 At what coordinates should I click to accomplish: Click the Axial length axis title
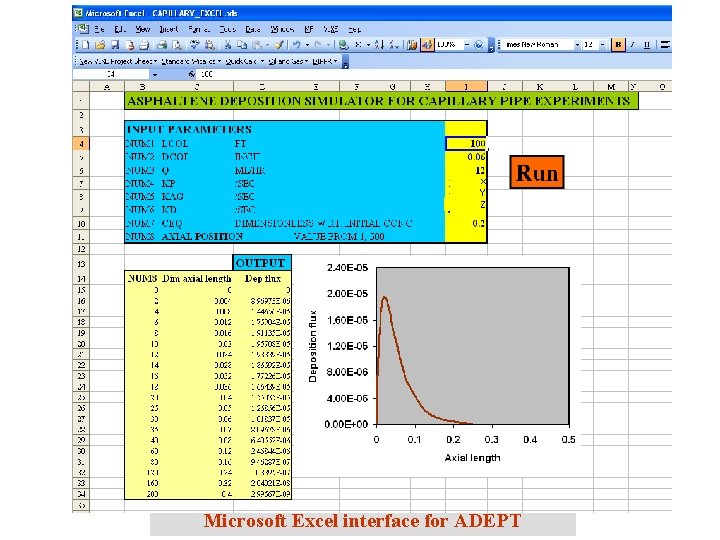[472, 458]
